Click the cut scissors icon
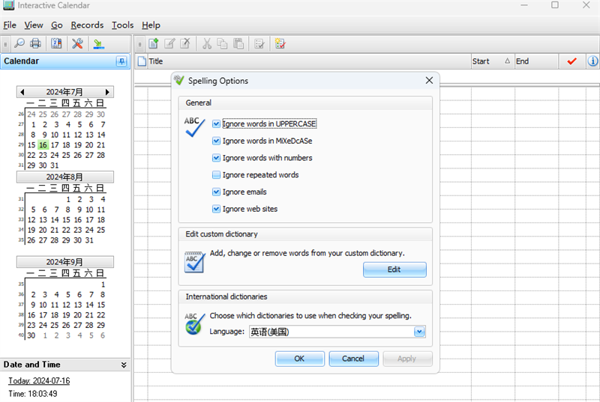Viewport: 600px width, 402px height. [206, 43]
